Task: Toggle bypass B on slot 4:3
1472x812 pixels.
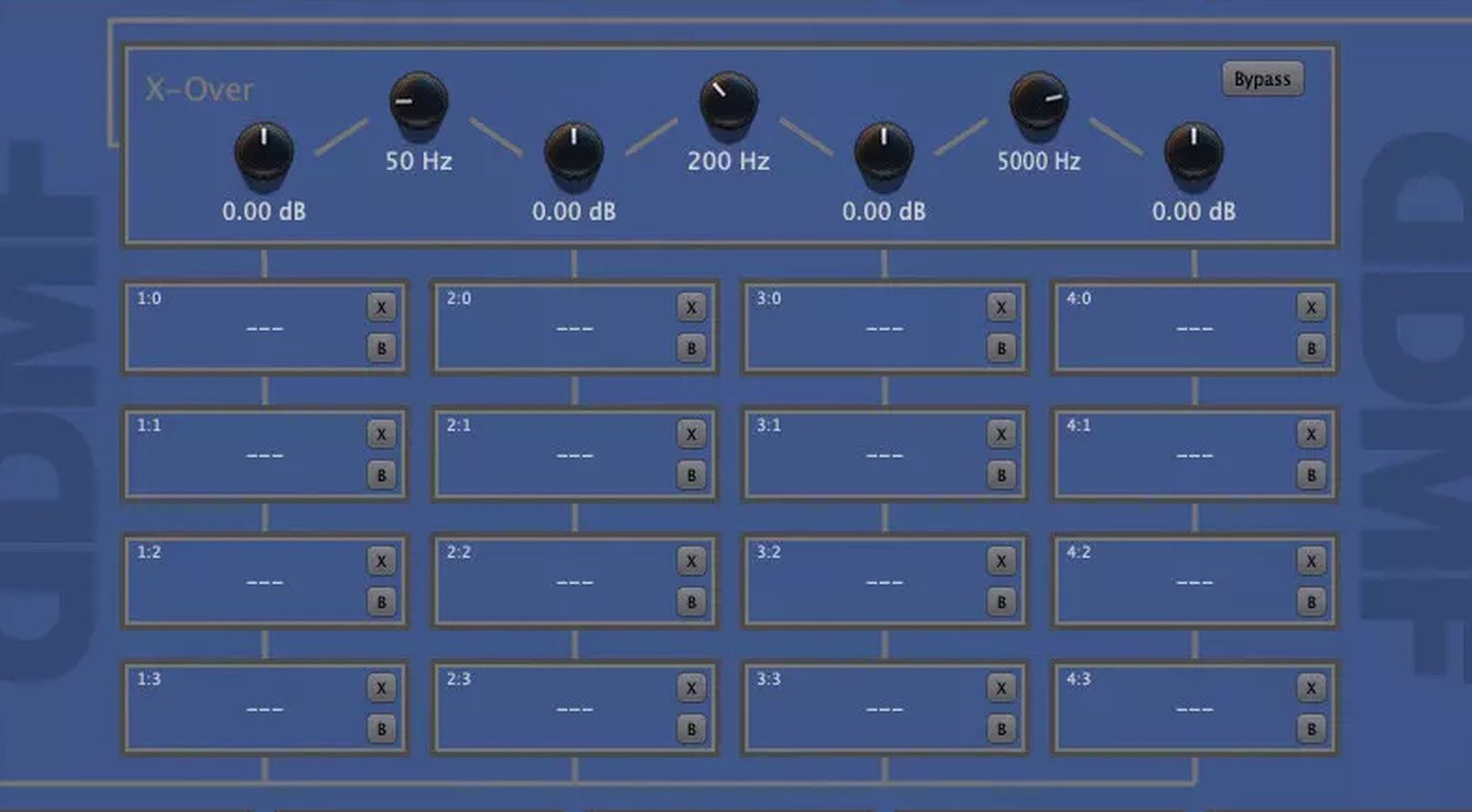Action: click(1311, 730)
